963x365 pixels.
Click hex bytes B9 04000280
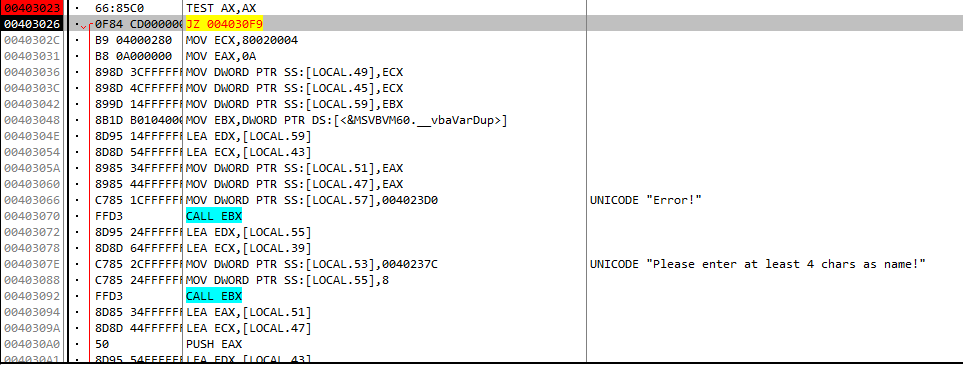coord(133,40)
